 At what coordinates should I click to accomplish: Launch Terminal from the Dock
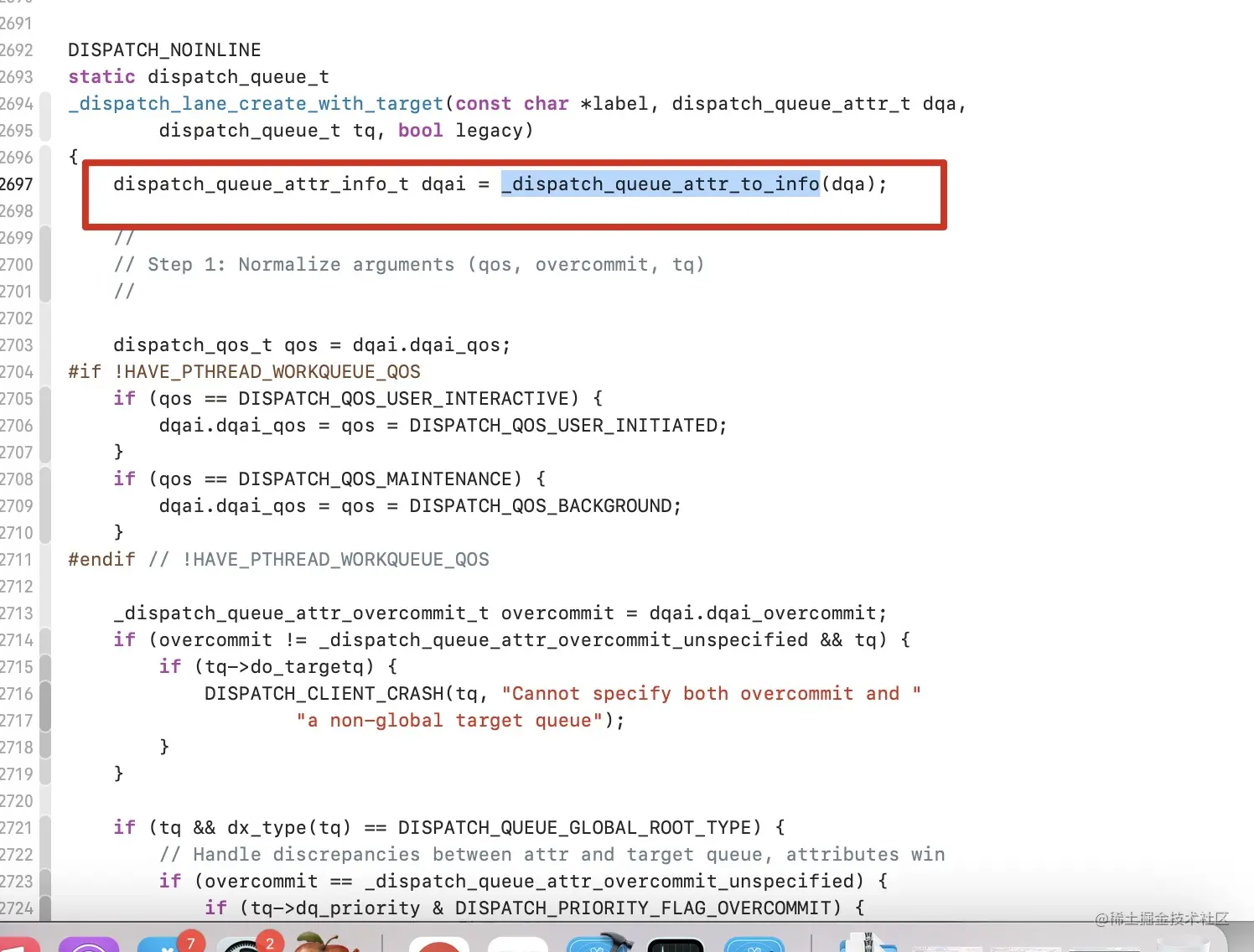point(677,943)
